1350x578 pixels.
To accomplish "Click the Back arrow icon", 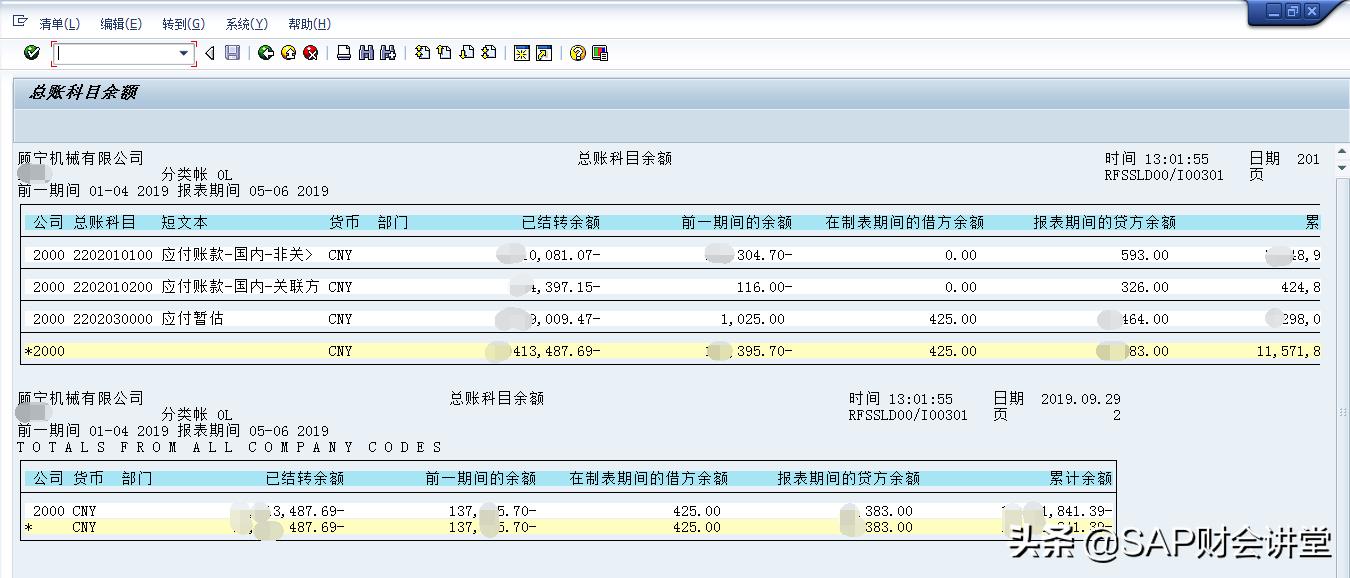I will coord(265,52).
